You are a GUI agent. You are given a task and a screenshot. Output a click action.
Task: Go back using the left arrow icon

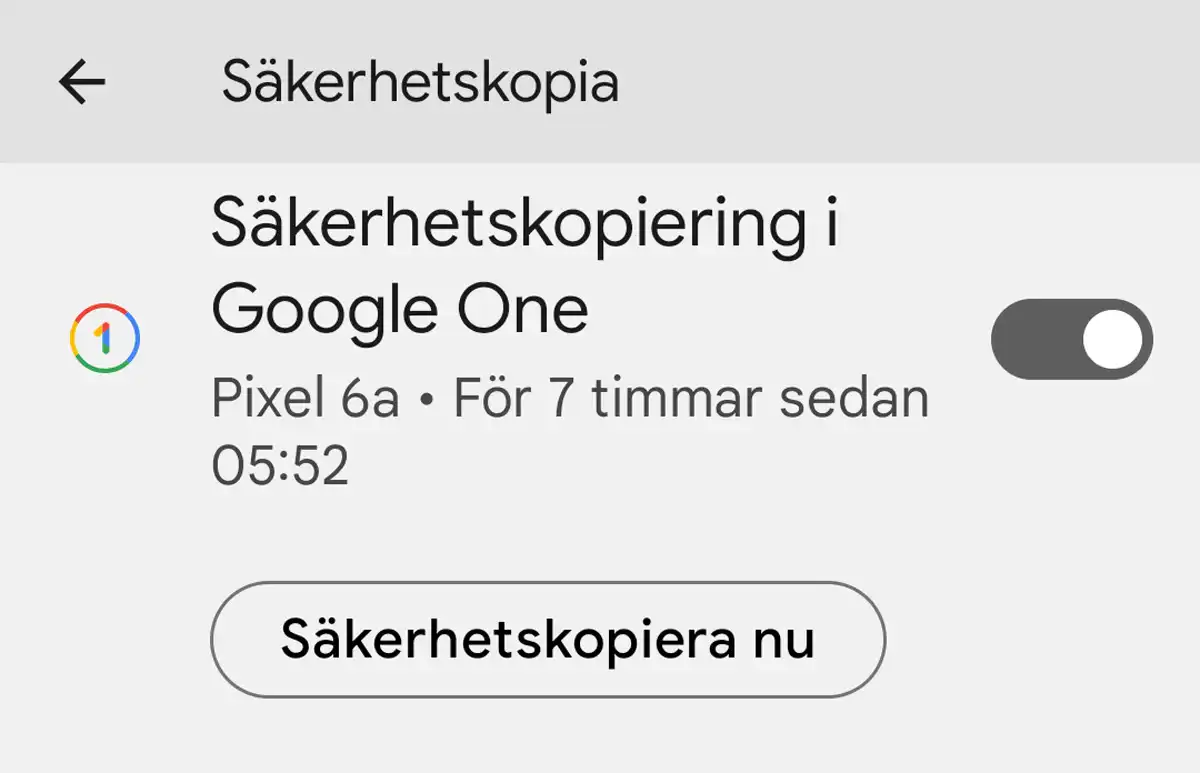[x=82, y=82]
